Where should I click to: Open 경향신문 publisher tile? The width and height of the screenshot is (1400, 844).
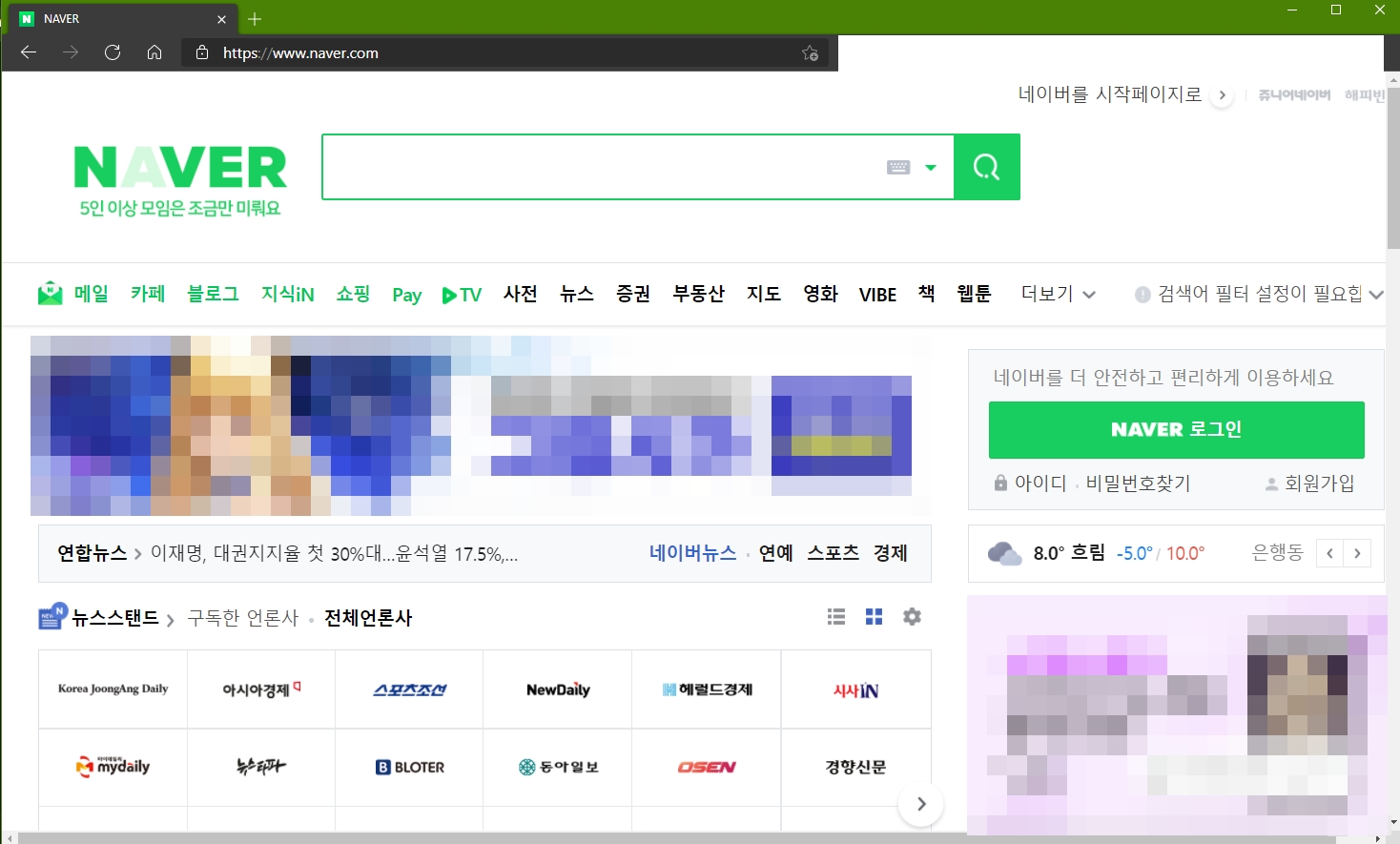pyautogui.click(x=855, y=767)
